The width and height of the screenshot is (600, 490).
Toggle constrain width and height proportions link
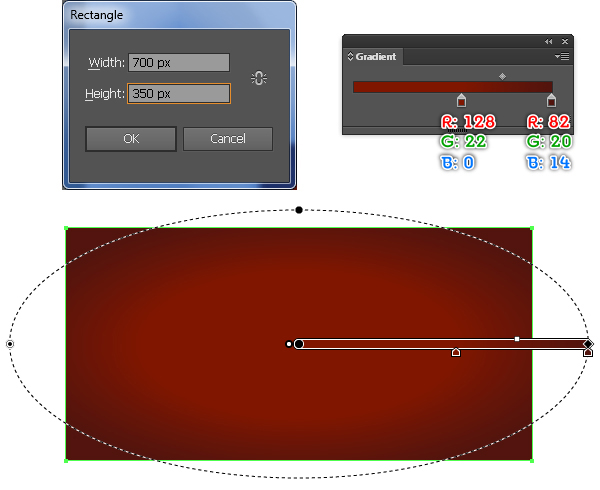(259, 78)
